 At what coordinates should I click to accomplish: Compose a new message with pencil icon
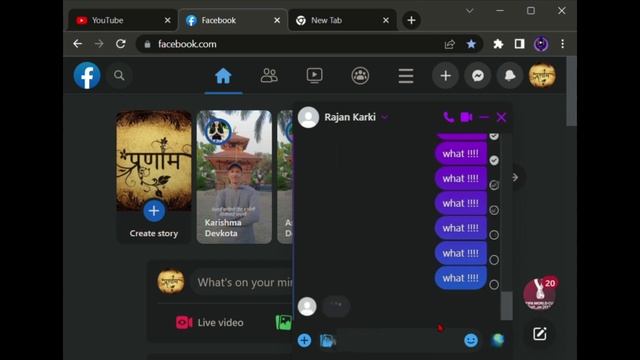coord(540,334)
